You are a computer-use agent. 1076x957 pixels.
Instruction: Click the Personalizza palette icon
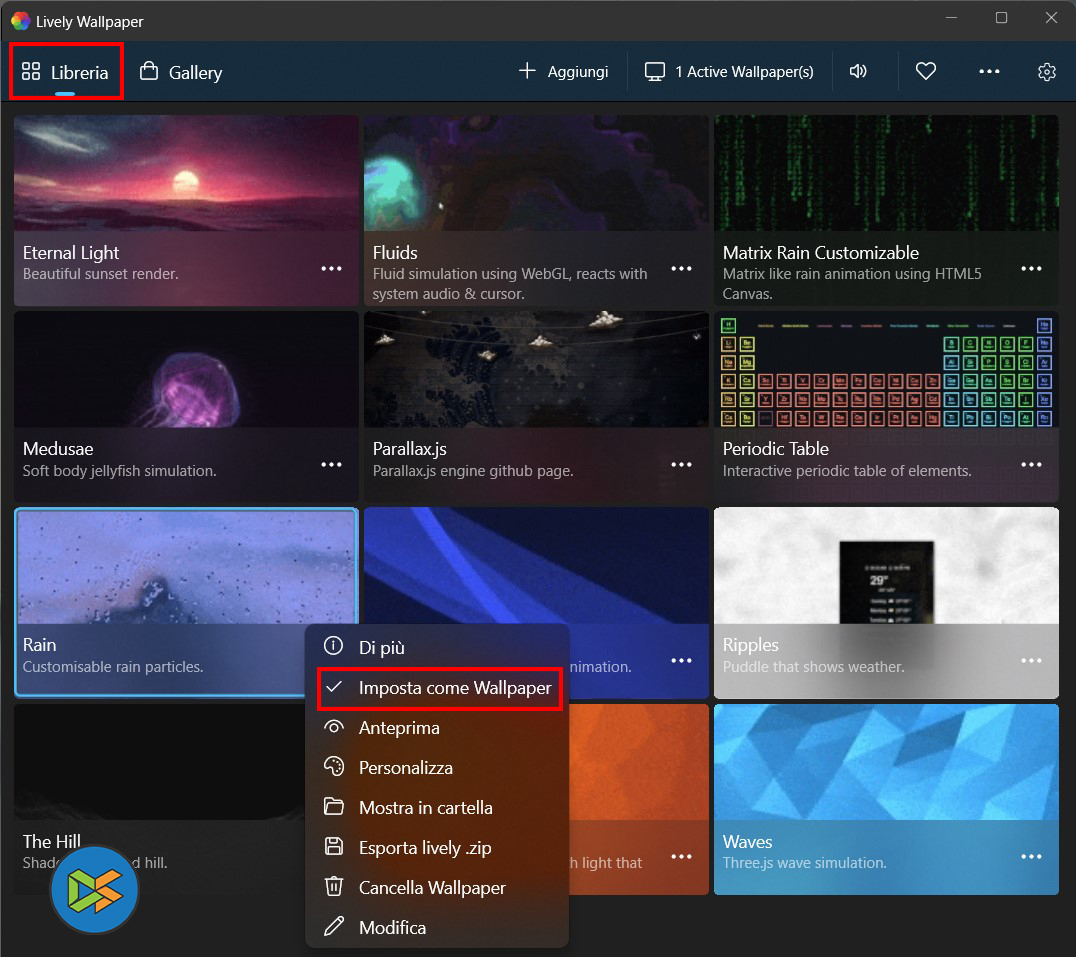pos(334,767)
